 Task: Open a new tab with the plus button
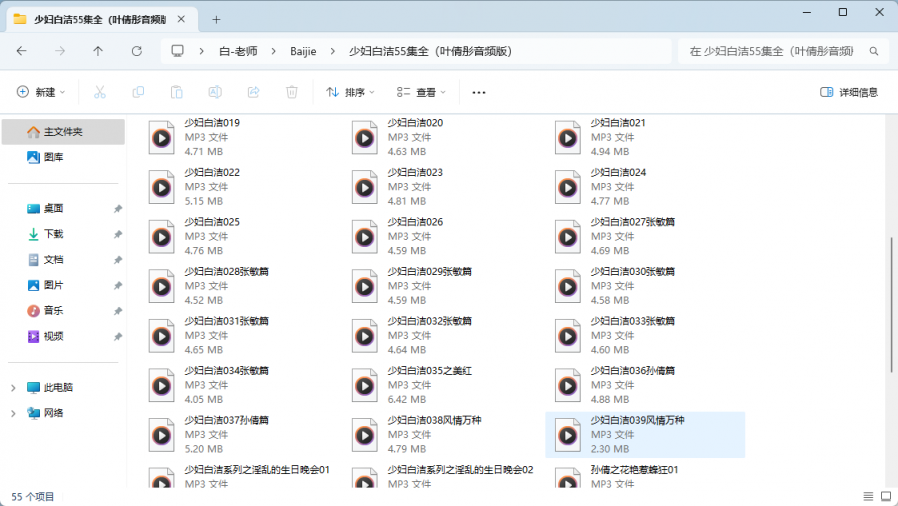click(216, 19)
